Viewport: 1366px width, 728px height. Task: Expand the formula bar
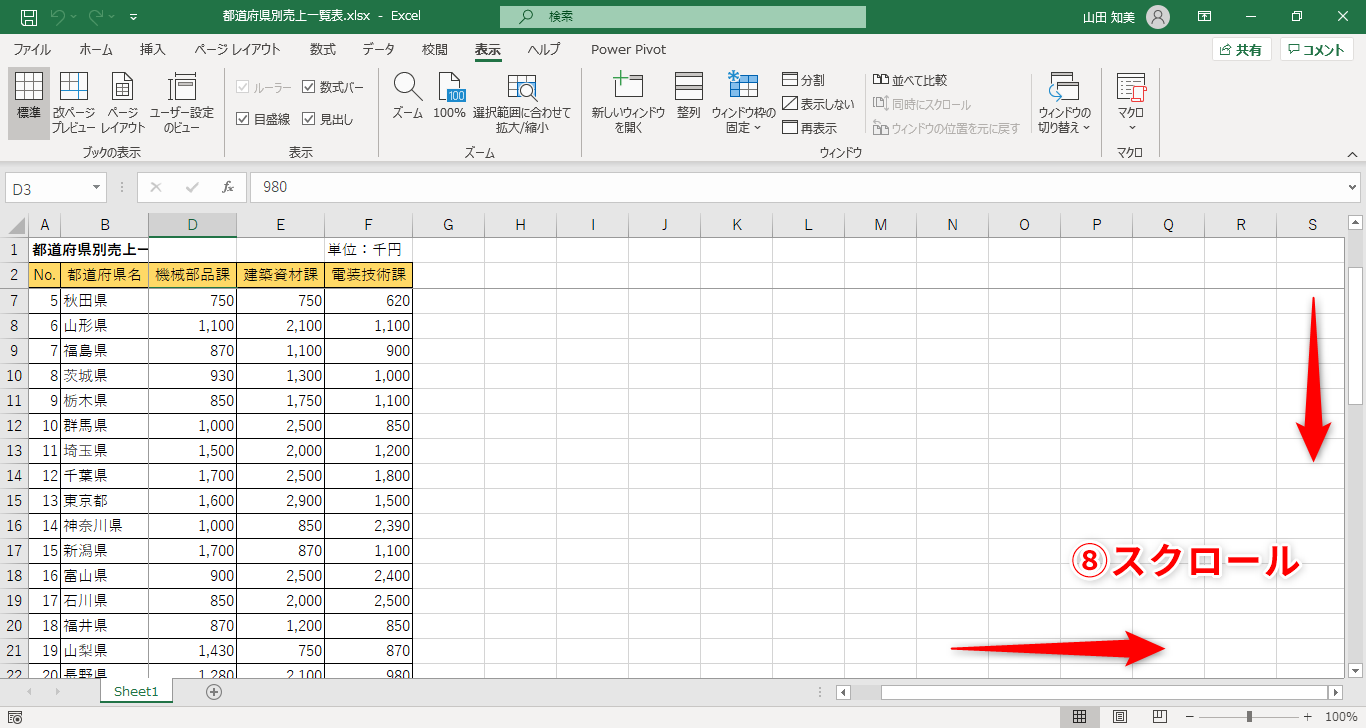[x=1354, y=187]
